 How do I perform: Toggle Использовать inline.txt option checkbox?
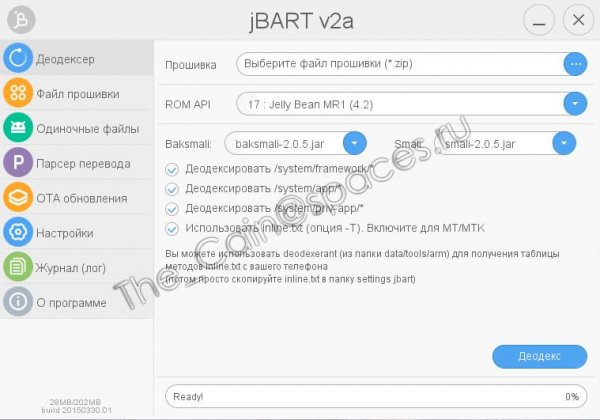click(x=172, y=229)
